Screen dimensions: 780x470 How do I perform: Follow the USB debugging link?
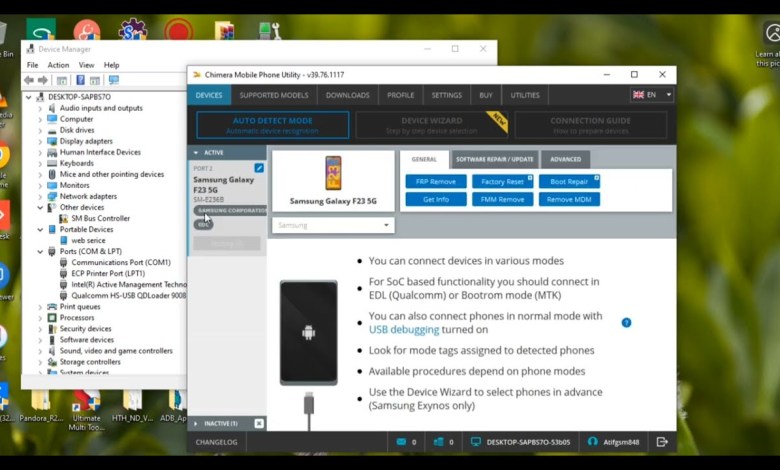(404, 329)
